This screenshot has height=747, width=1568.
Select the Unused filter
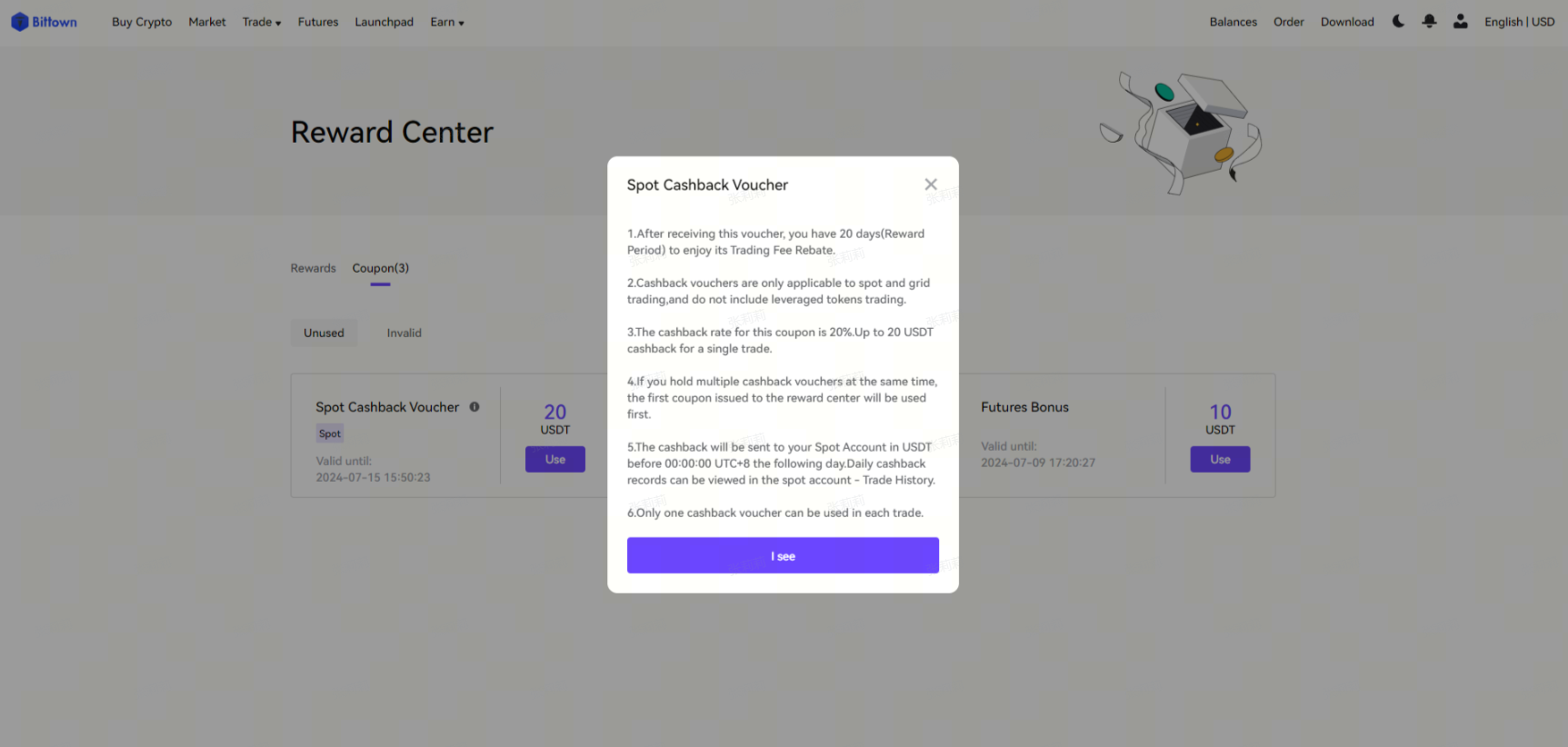[x=324, y=333]
